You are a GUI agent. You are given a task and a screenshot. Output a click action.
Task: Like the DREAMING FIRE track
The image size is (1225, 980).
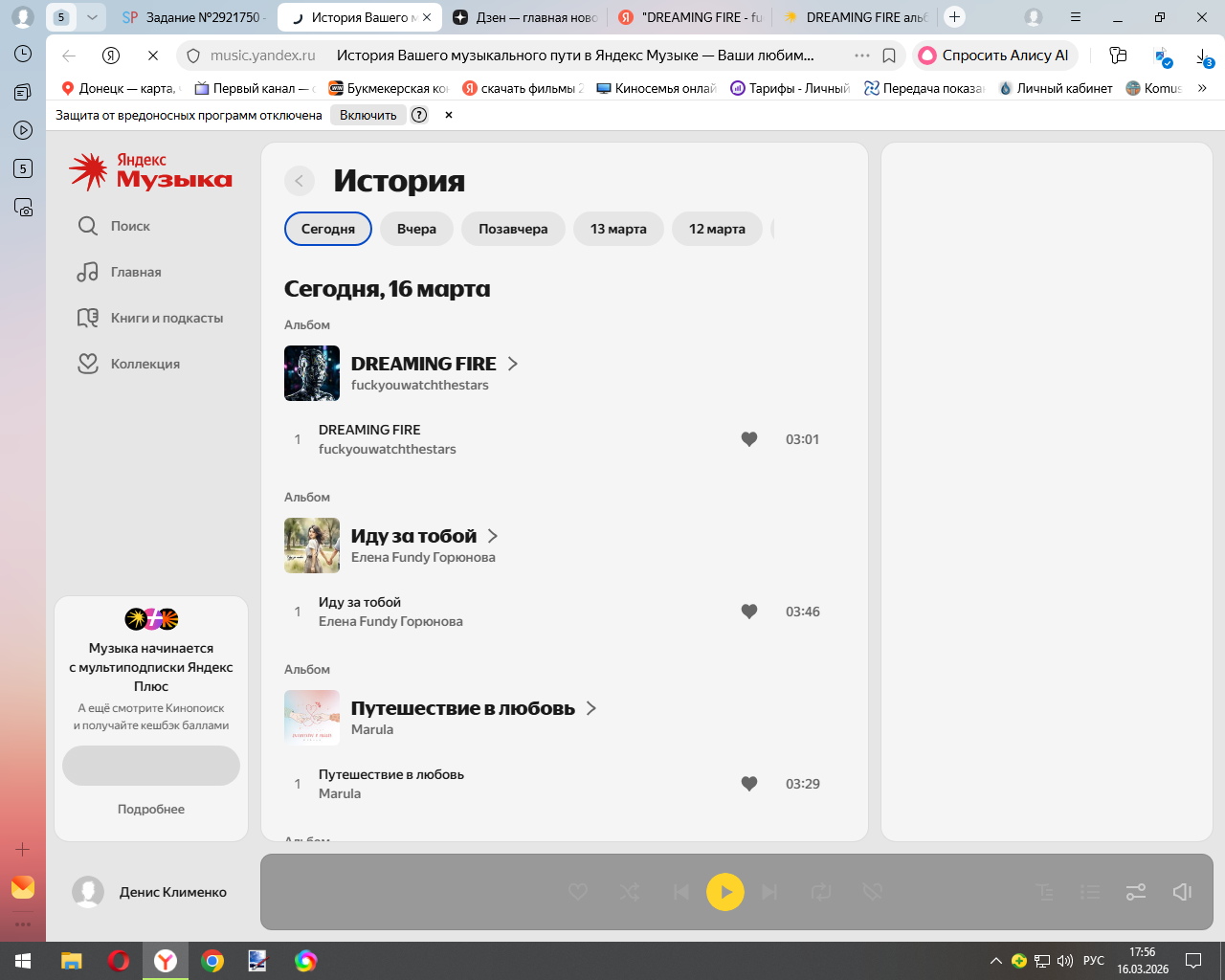[x=749, y=439]
